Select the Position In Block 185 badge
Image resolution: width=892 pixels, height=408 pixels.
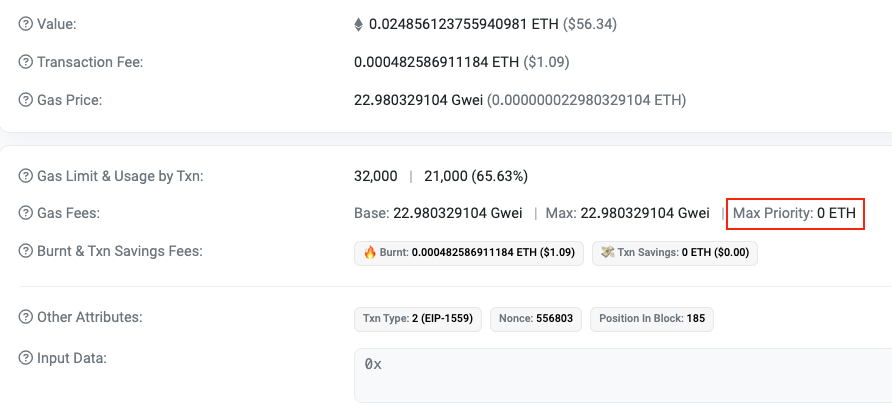click(x=651, y=319)
